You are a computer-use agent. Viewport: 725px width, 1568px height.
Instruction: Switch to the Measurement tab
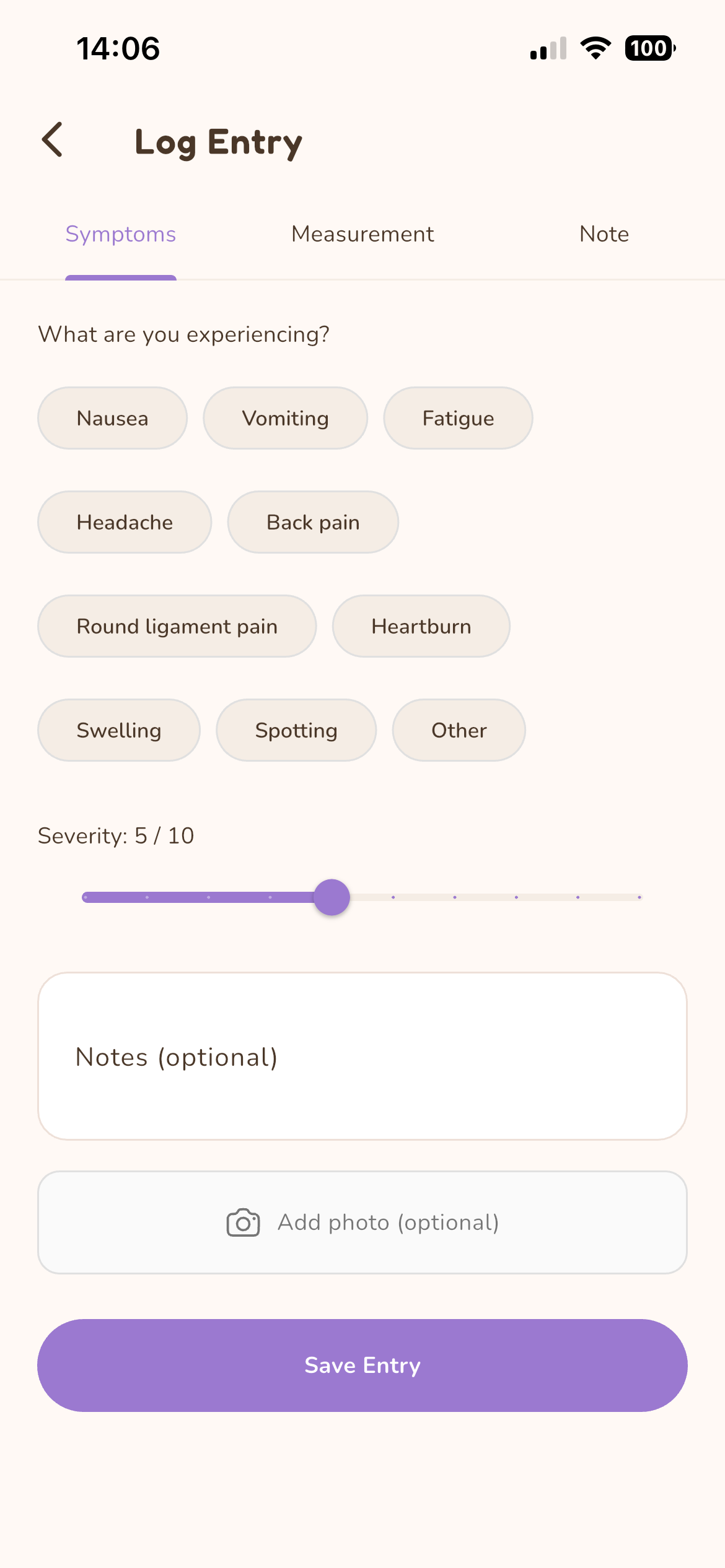tap(362, 234)
